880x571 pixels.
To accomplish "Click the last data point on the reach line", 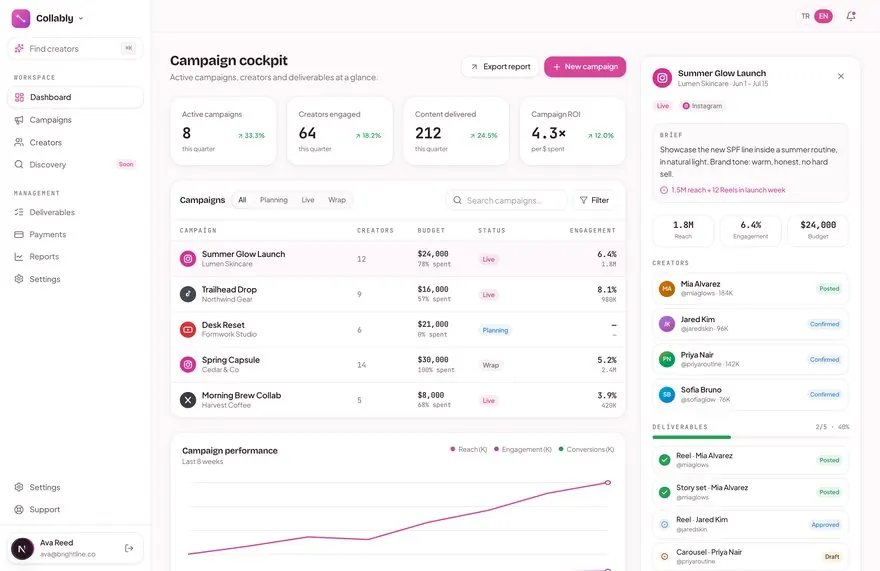I will [x=608, y=483].
